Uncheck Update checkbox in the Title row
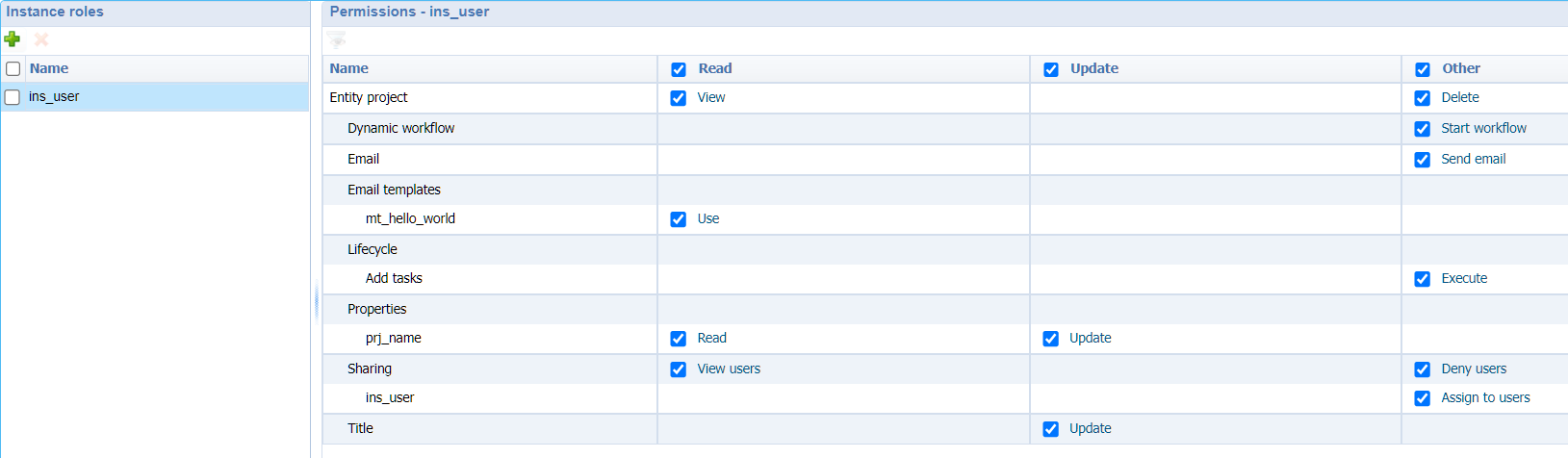The image size is (1568, 458). click(1051, 429)
